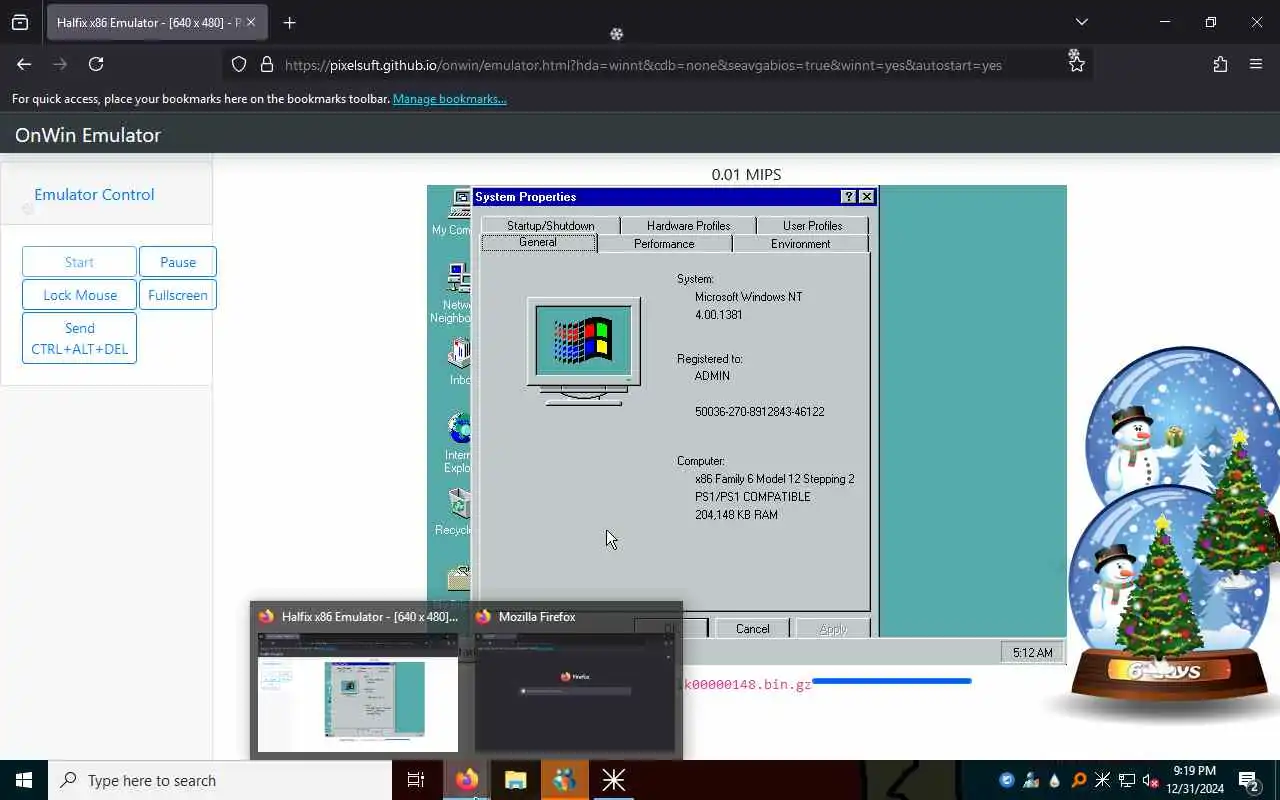Viewport: 1280px width, 800px height.
Task: Select the Startup/Shutdown tab
Action: 550,226
